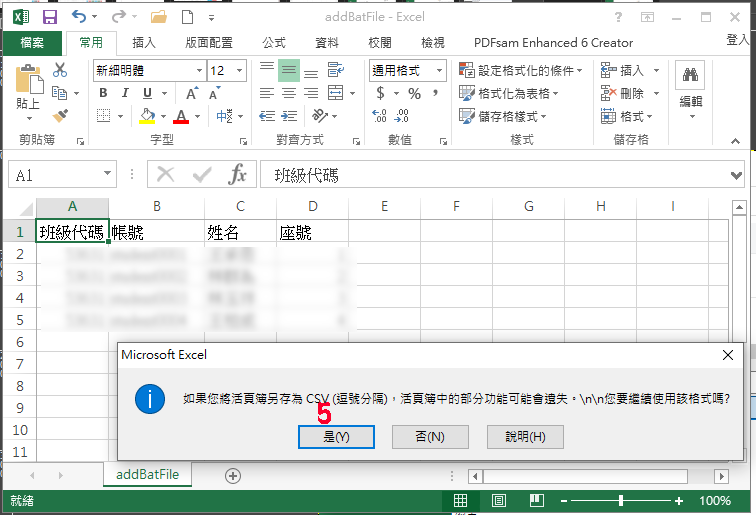Image resolution: width=756 pixels, height=515 pixels.
Task: Expand 格式化為表格 format as table menu
Action: point(509,93)
